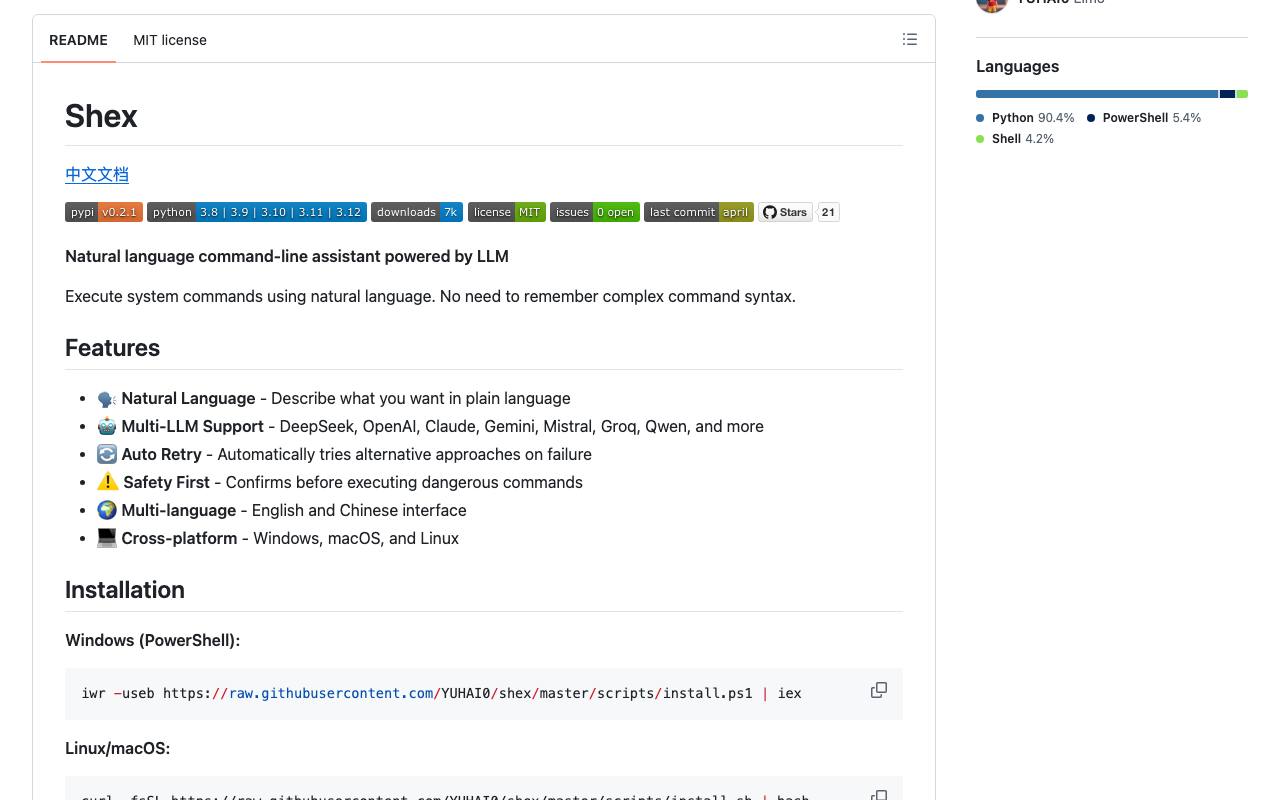Viewport: 1280px width, 800px height.
Task: Click the pypi v0.2.1 badge
Action: pos(104,212)
